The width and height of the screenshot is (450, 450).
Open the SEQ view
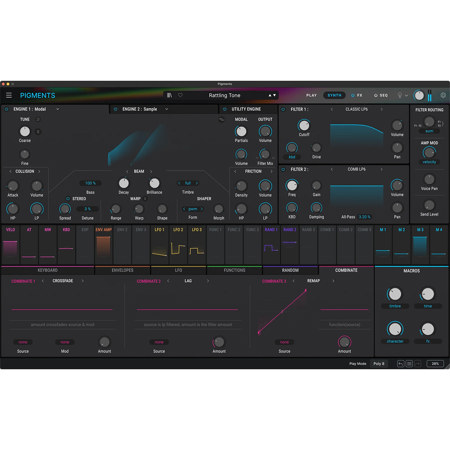[x=384, y=95]
